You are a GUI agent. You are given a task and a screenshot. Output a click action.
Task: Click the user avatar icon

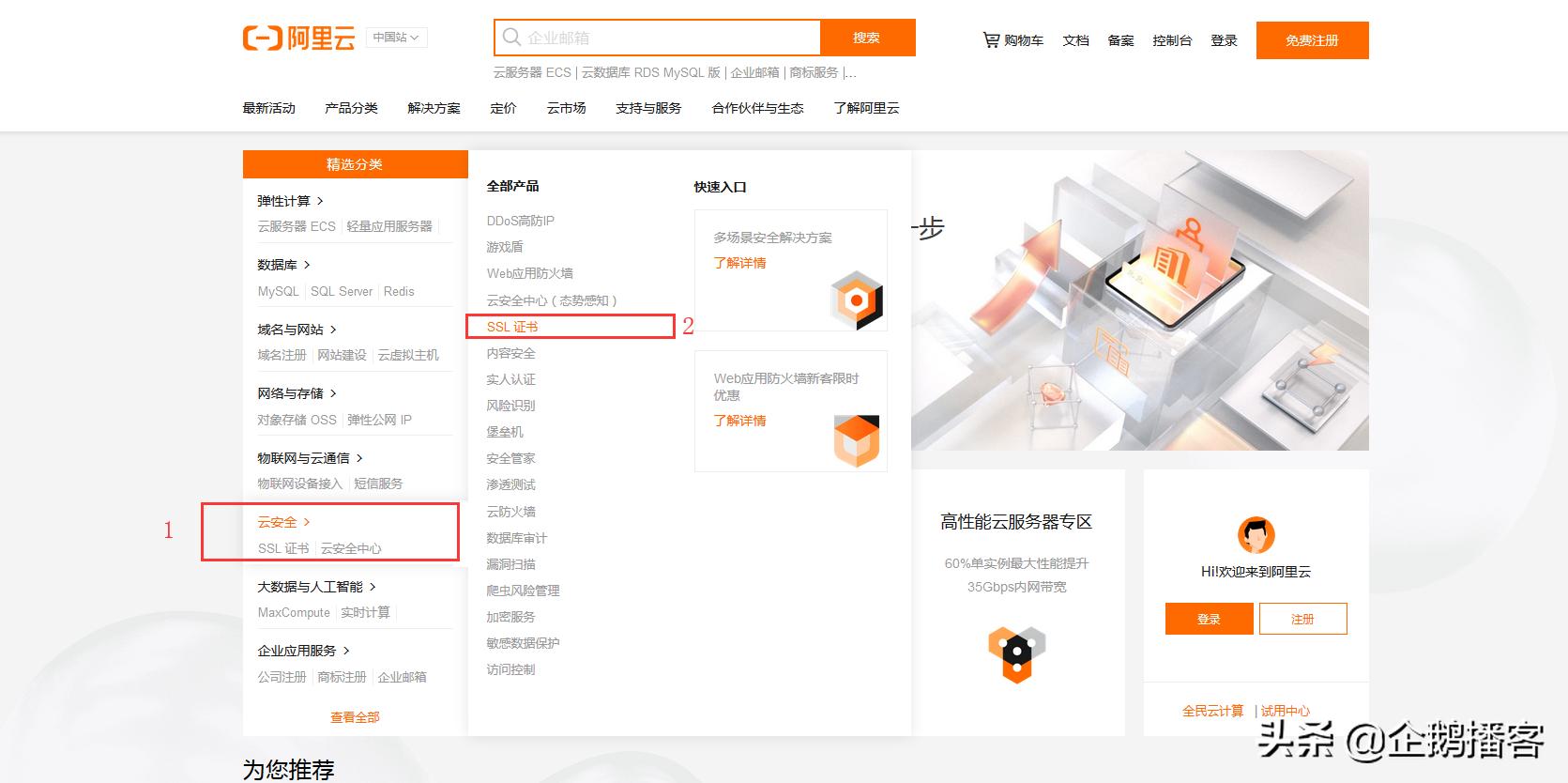coord(1256,535)
